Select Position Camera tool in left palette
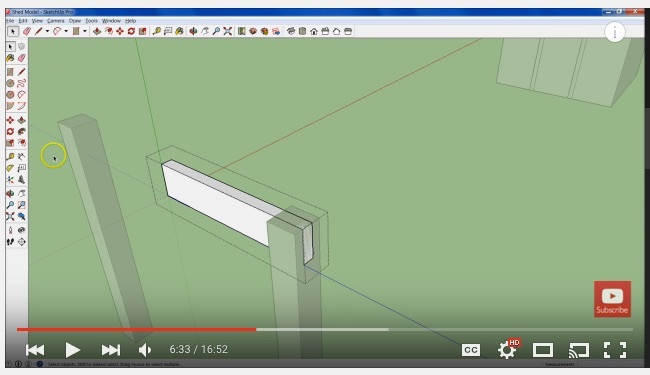This screenshot has width=650, height=375. click(10, 230)
